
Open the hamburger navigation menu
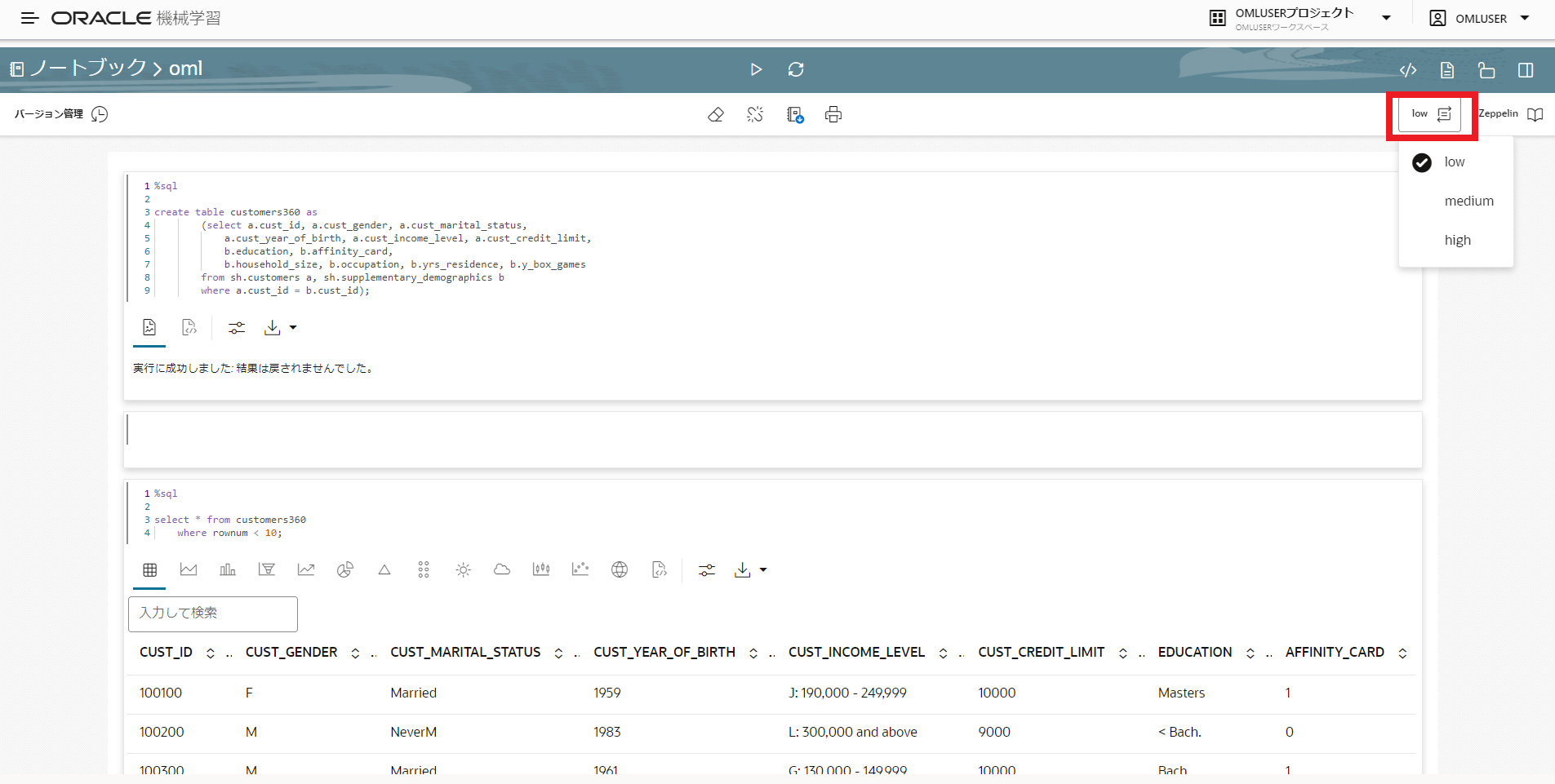(x=29, y=18)
